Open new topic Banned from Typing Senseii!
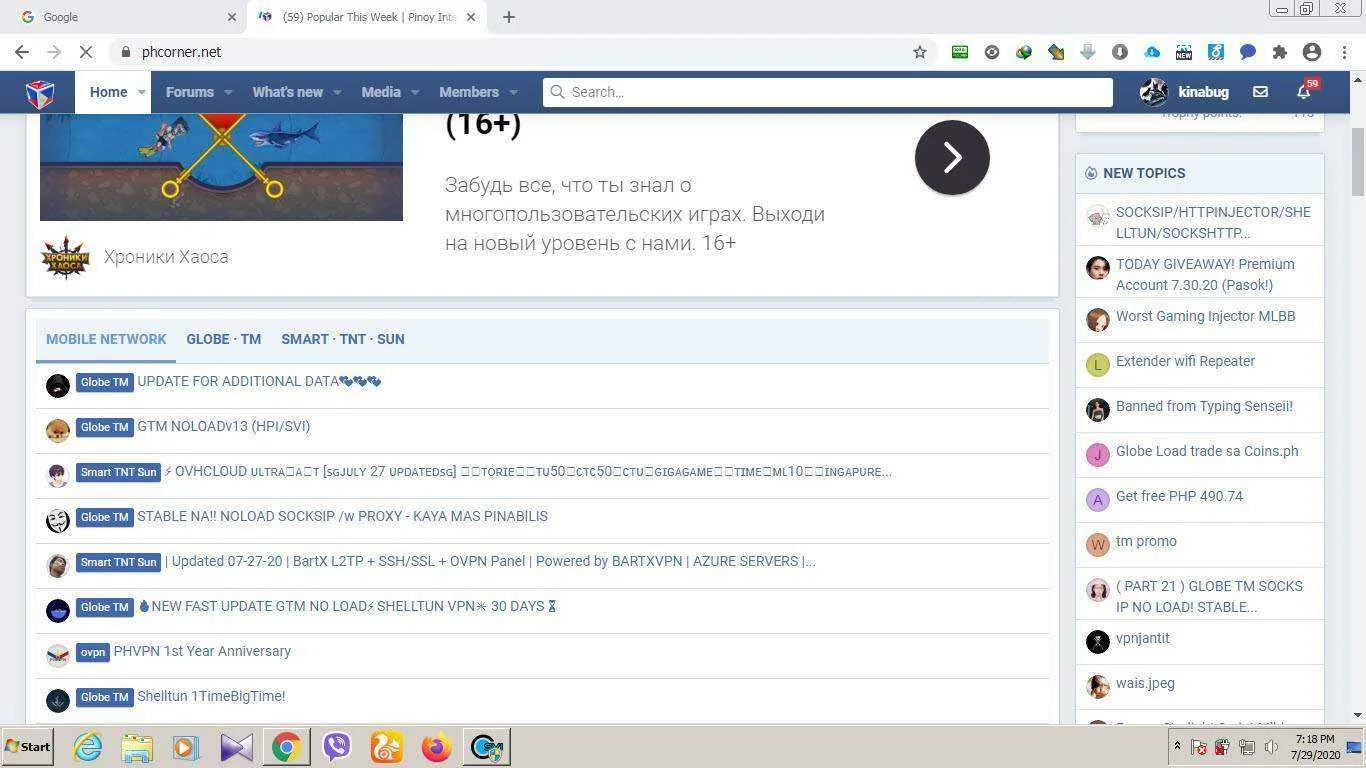Viewport: 1366px width, 768px height. [x=1204, y=406]
